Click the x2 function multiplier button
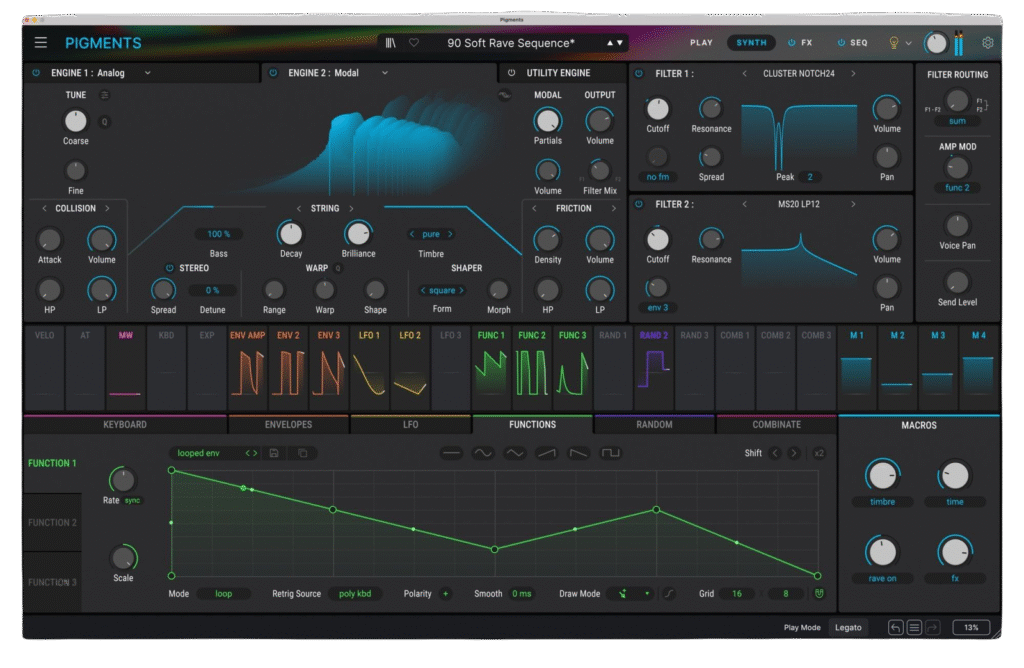The width and height of the screenshot is (1024, 668). 819,453
